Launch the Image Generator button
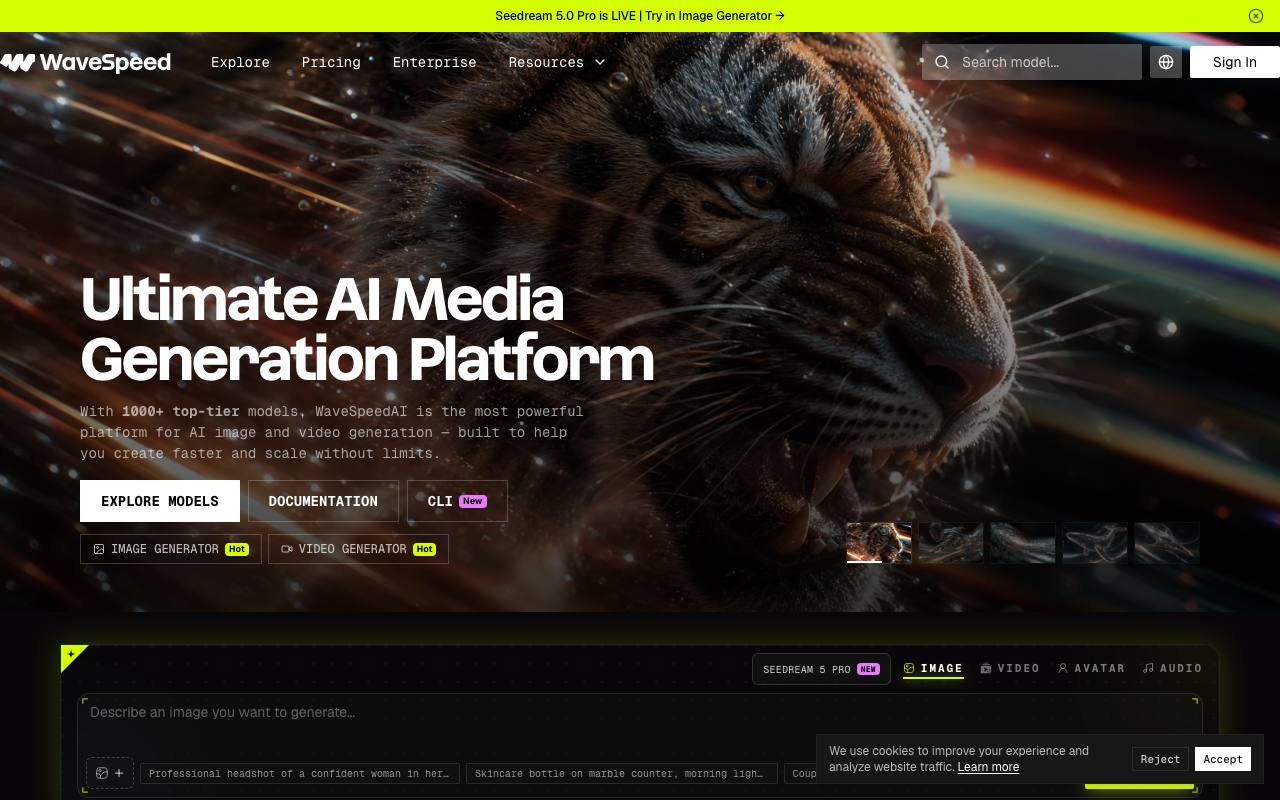This screenshot has width=1280, height=800. point(171,549)
